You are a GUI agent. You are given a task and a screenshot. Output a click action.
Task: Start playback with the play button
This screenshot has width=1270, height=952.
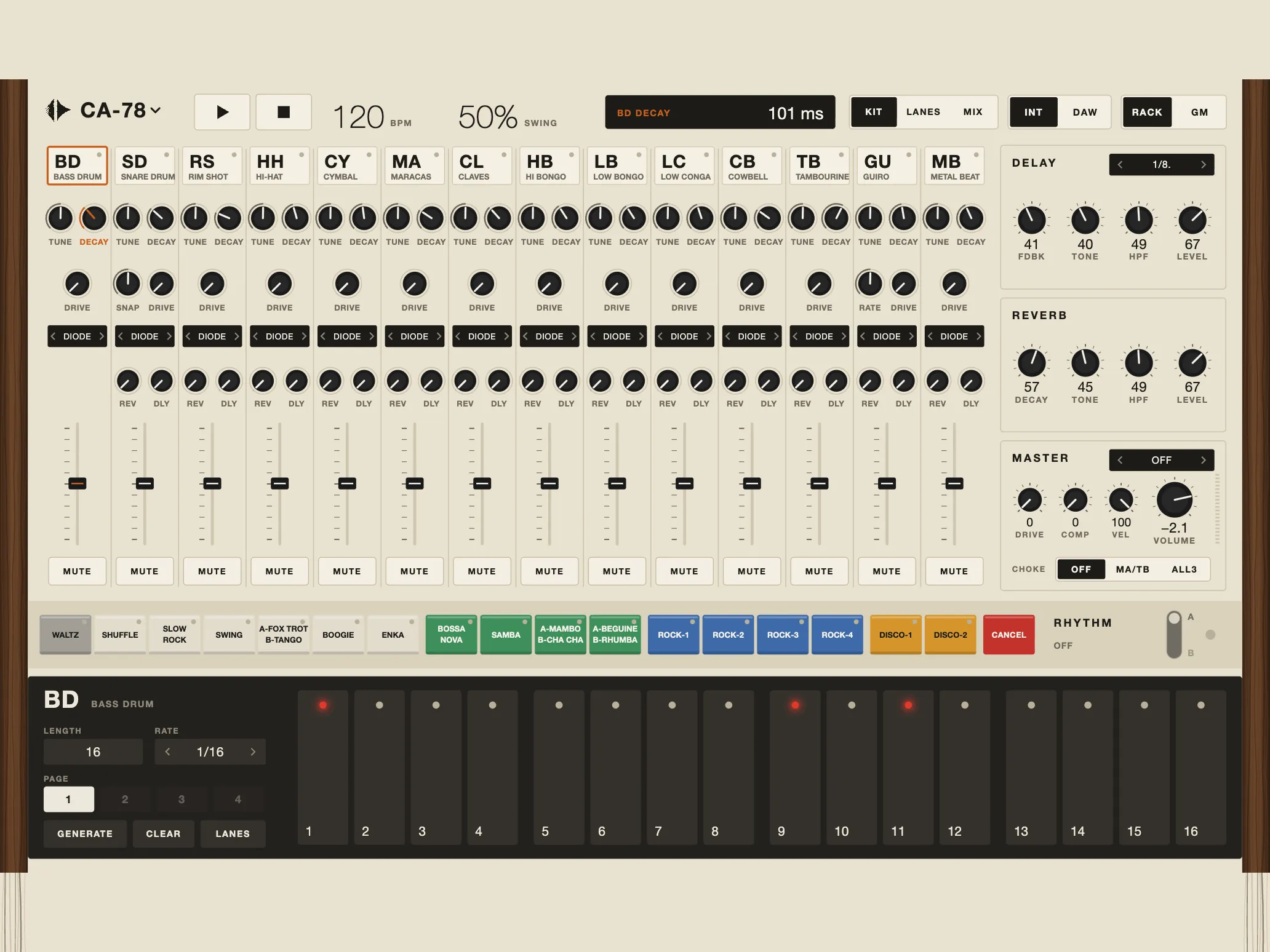(222, 112)
